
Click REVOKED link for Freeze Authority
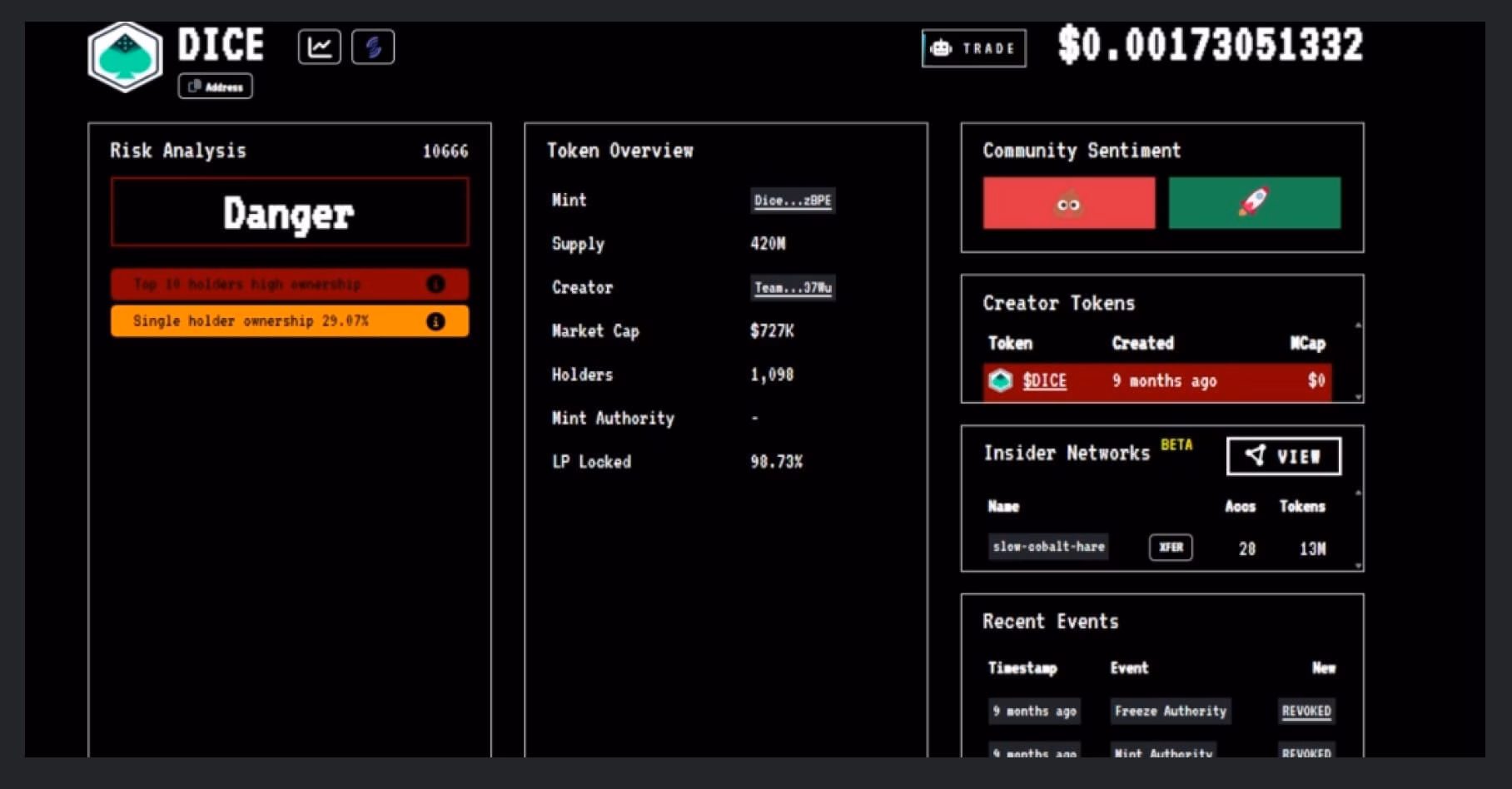click(x=1306, y=712)
